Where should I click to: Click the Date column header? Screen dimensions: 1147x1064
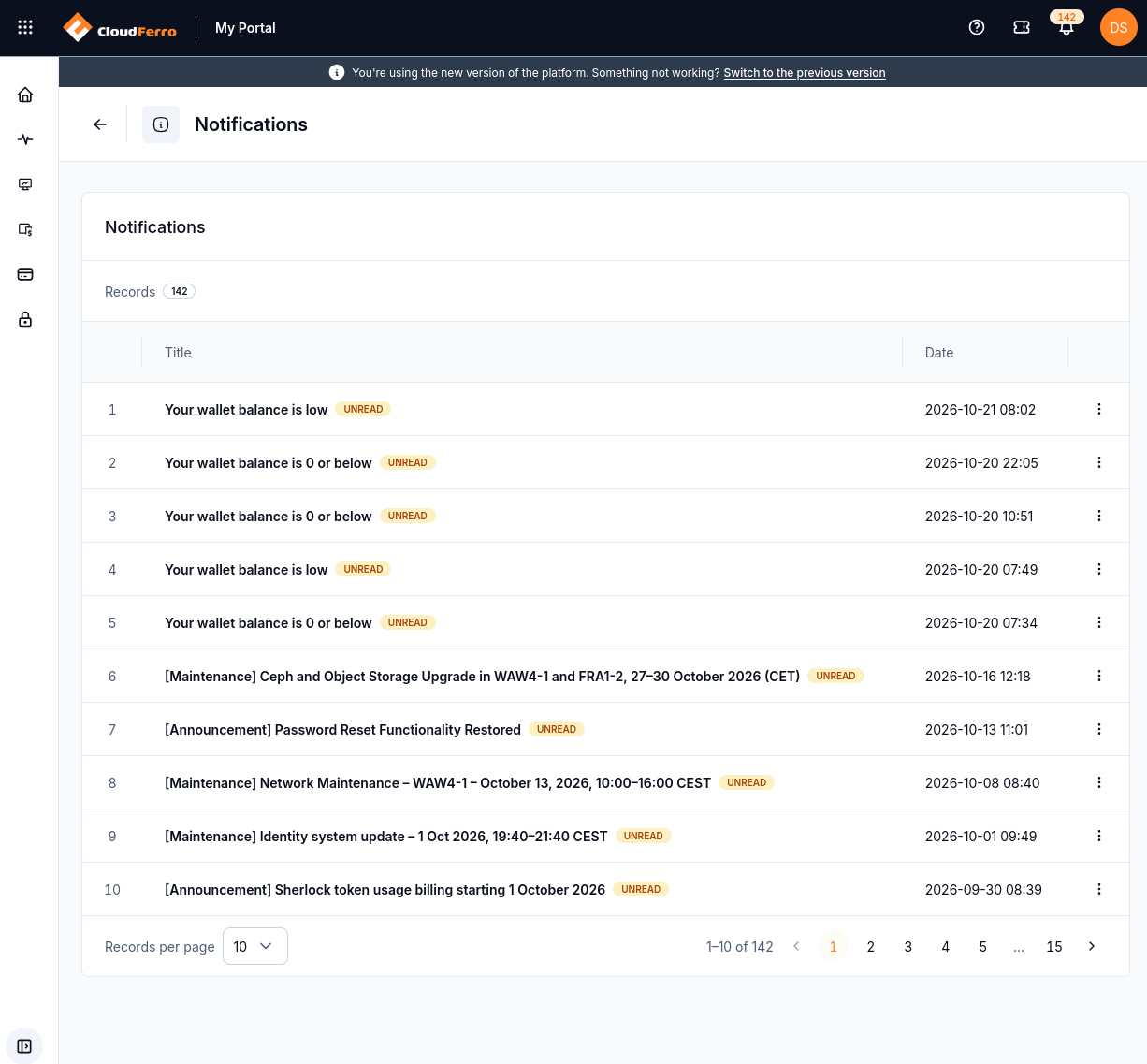(x=939, y=353)
